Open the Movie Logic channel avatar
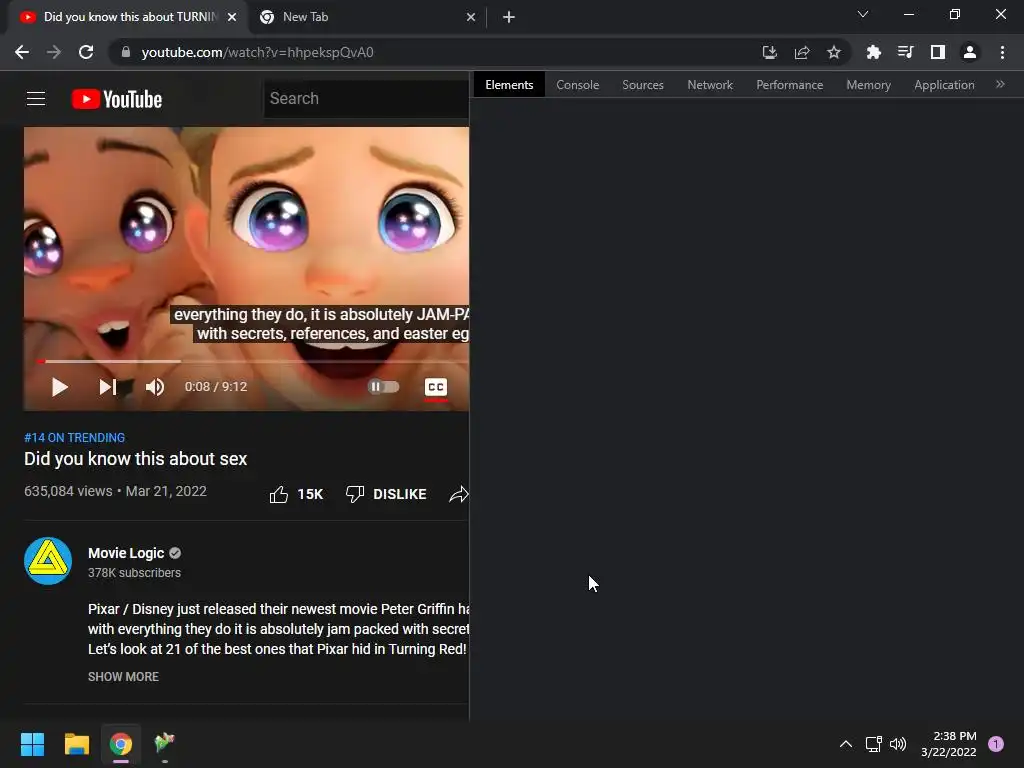 pyautogui.click(x=48, y=561)
